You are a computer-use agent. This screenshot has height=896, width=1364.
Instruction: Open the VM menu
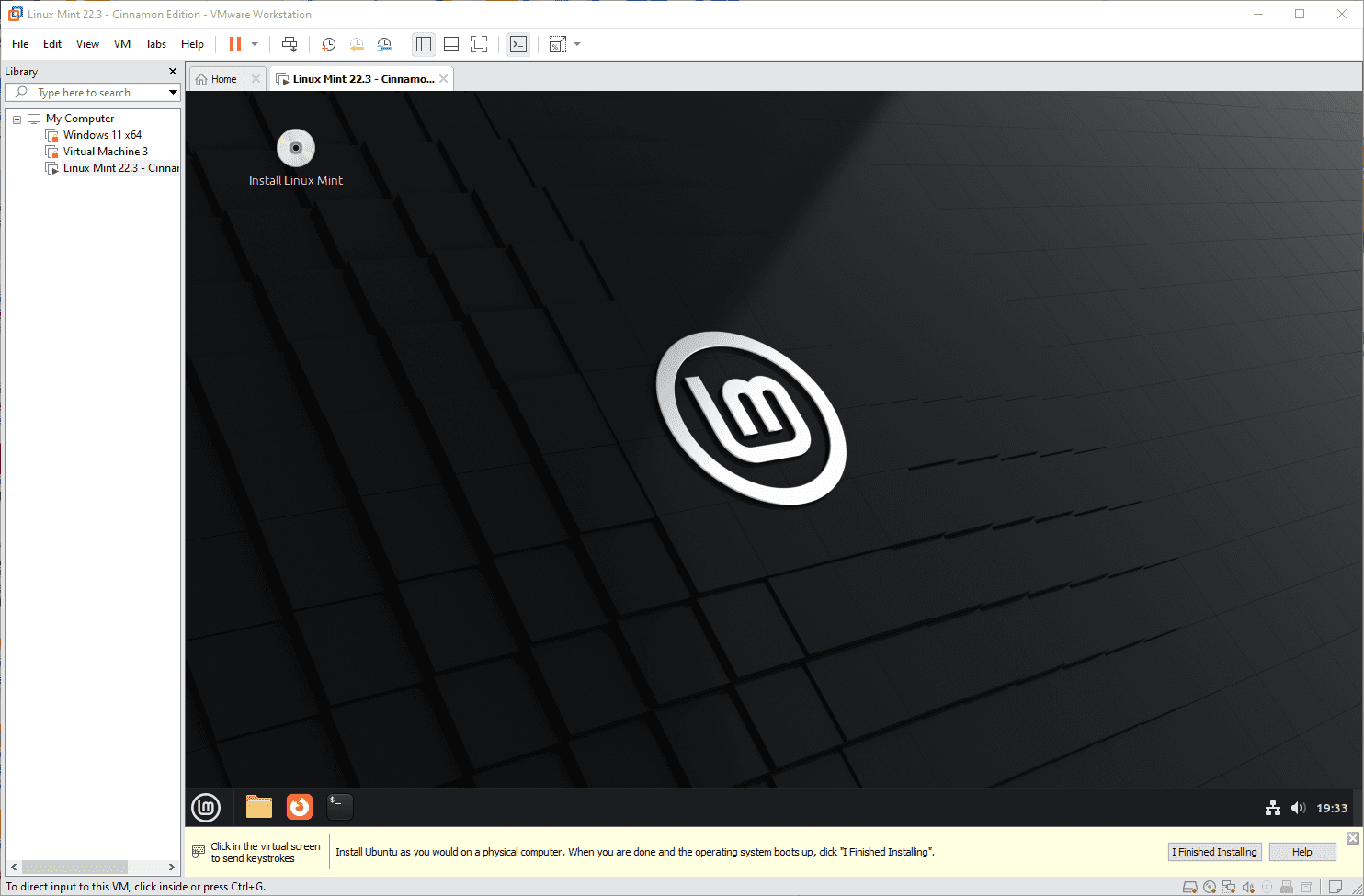tap(122, 44)
